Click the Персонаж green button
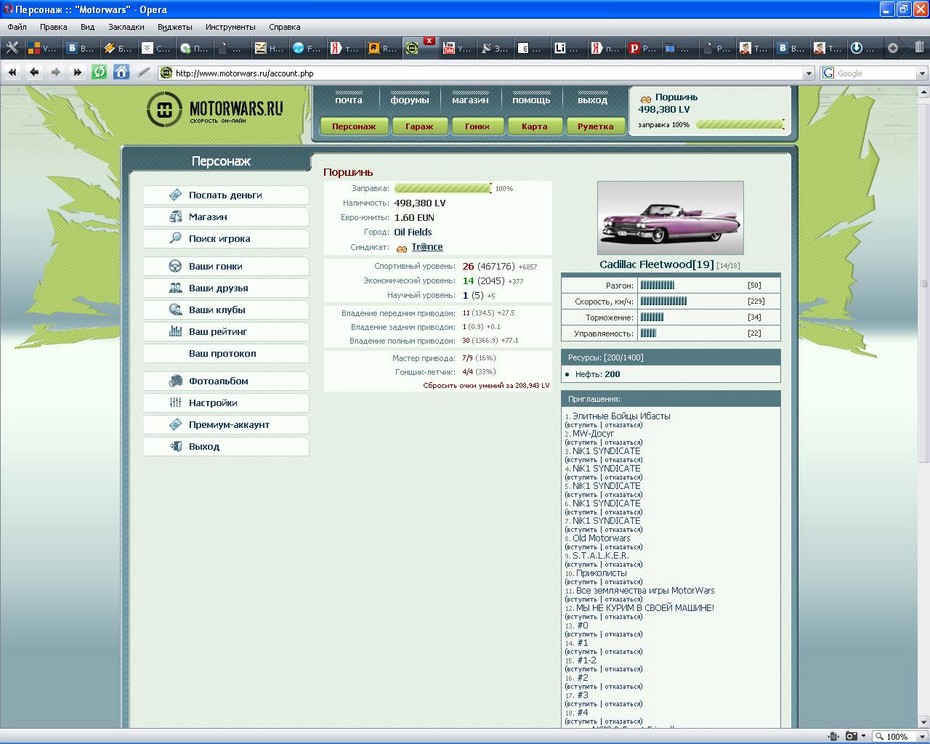 tap(353, 126)
